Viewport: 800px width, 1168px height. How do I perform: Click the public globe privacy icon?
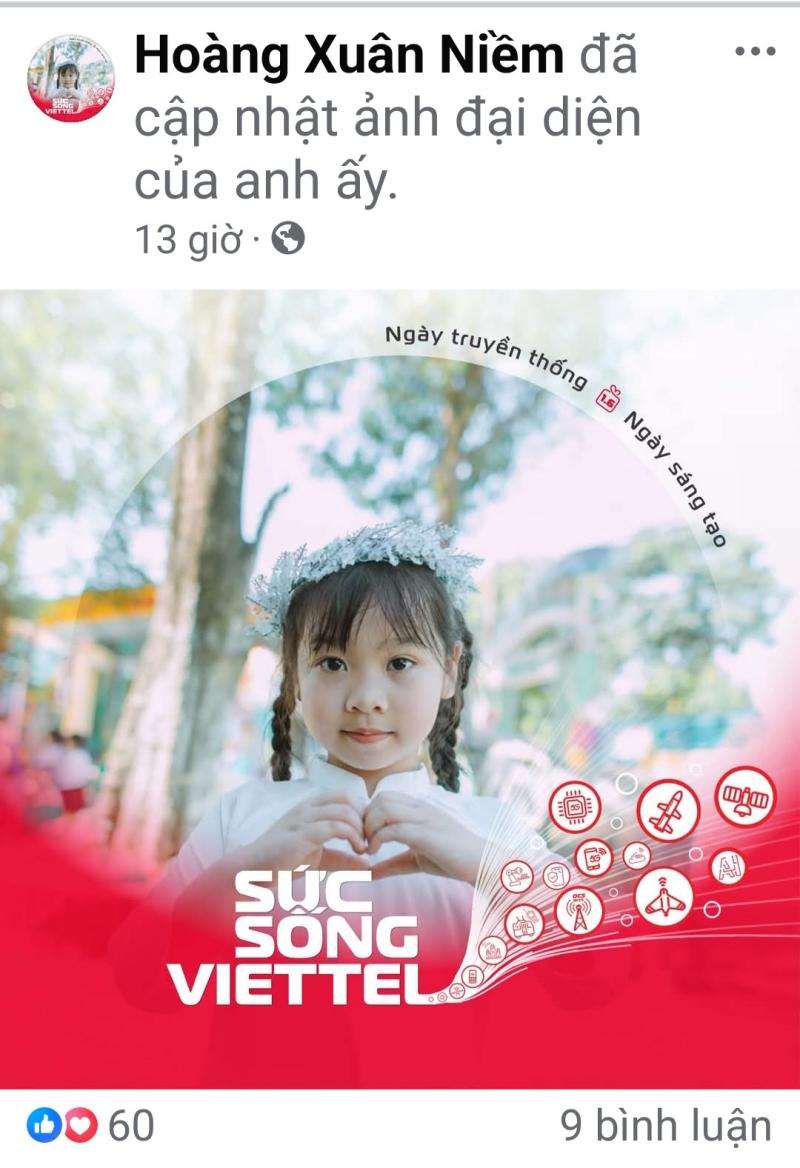tap(288, 239)
